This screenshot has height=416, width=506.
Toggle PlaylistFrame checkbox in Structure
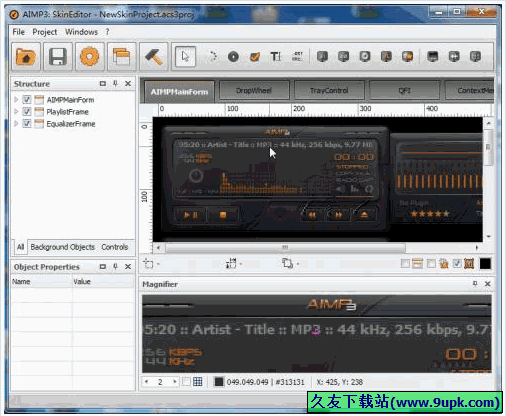point(27,111)
